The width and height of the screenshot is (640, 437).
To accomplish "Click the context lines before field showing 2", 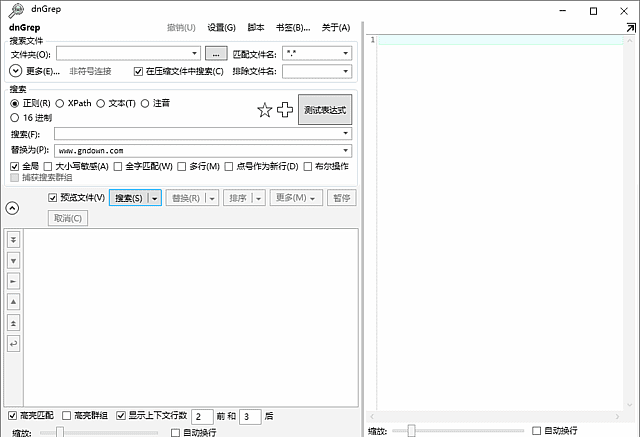I will point(202,417).
